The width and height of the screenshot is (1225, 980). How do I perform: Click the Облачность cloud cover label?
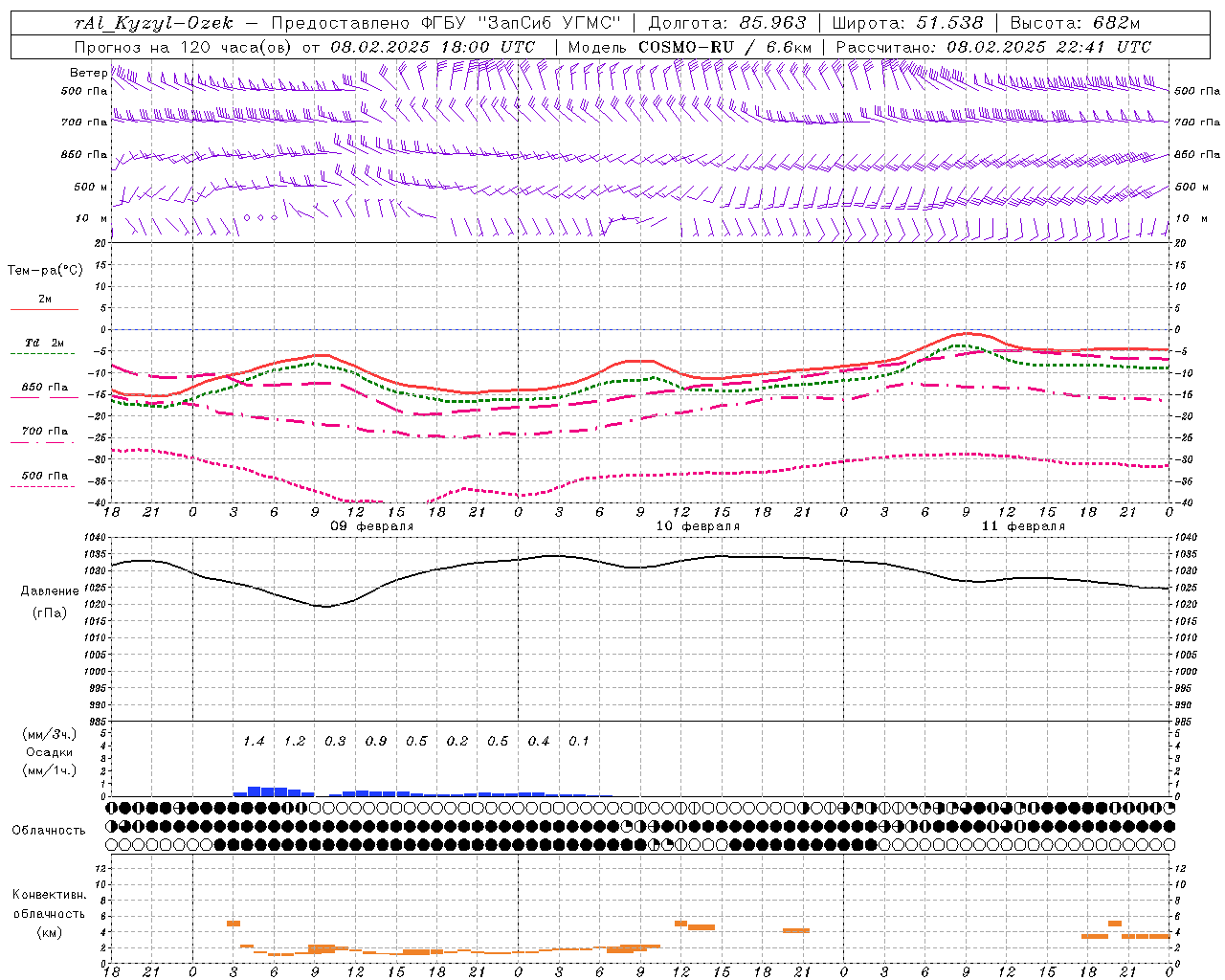pos(49,830)
